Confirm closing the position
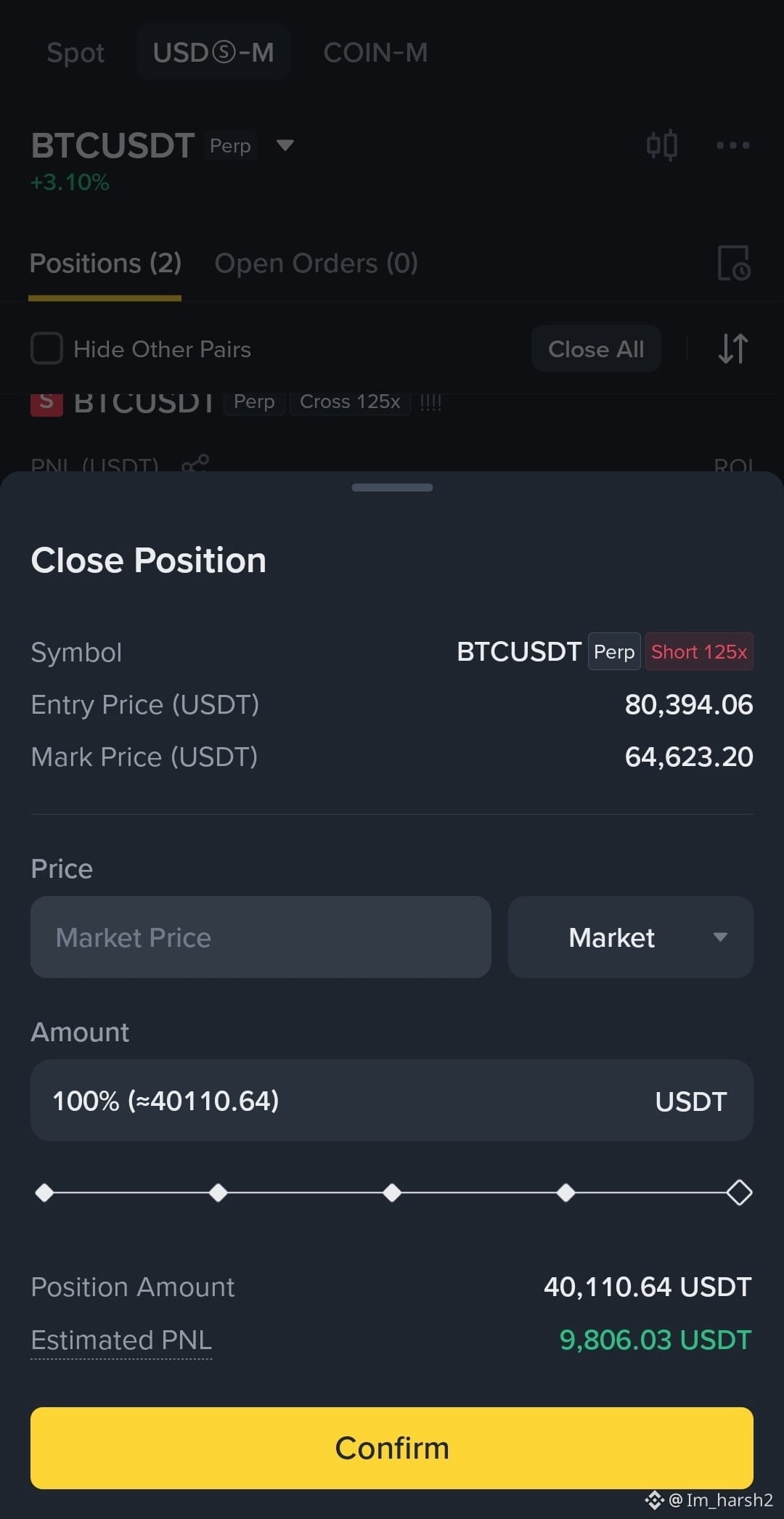Viewport: 784px width, 1519px height. (x=392, y=1448)
